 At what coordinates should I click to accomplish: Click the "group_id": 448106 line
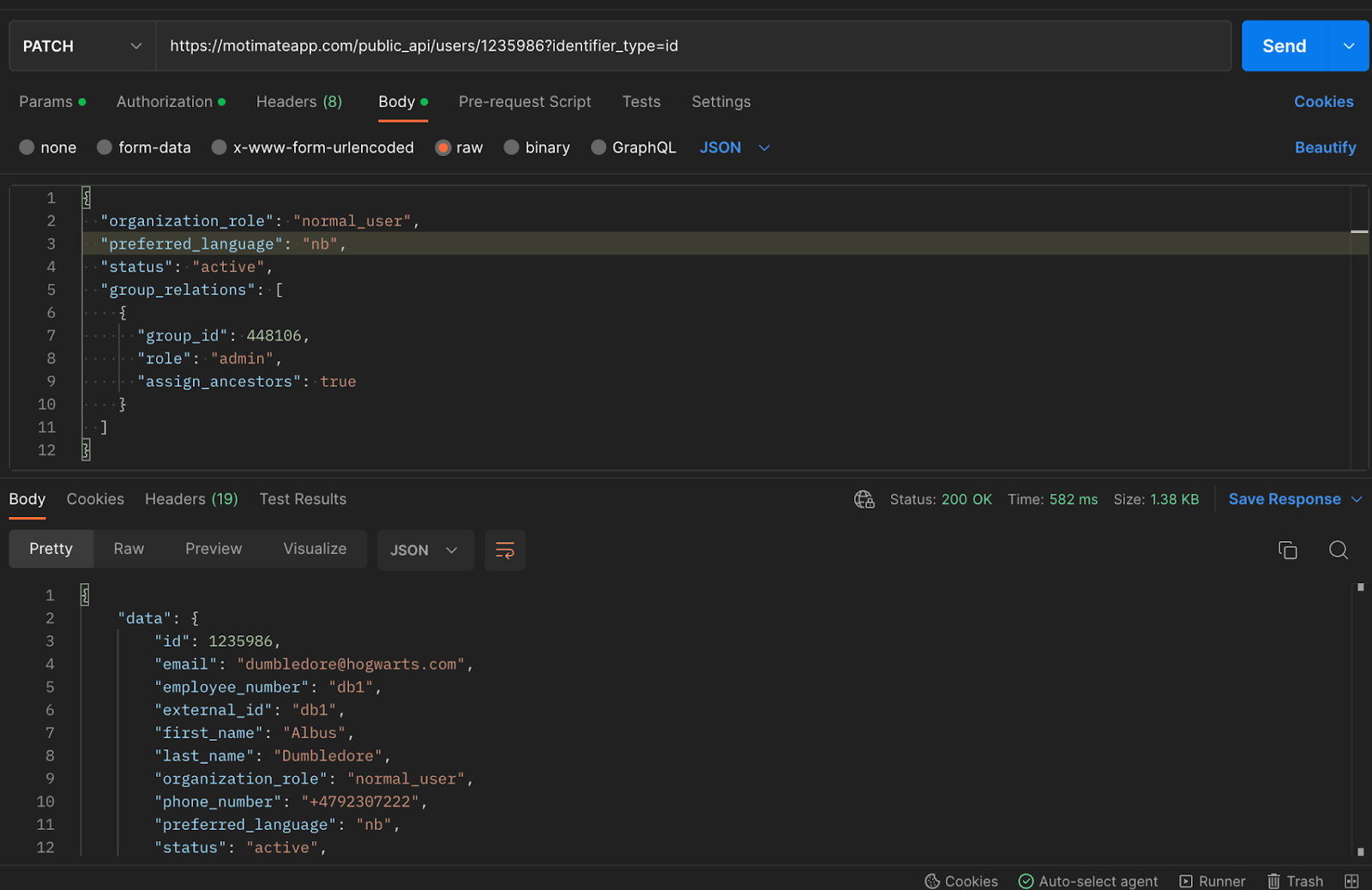coord(223,336)
